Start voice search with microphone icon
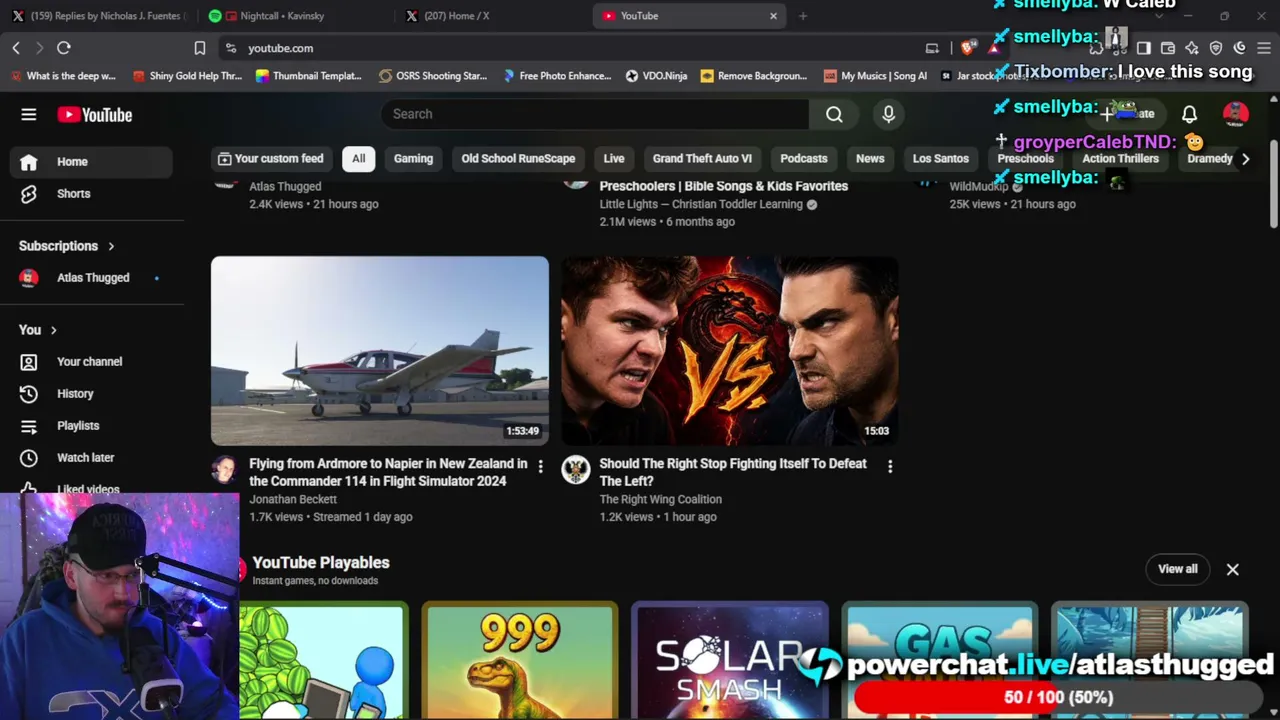The height and width of the screenshot is (720, 1280). 888,114
